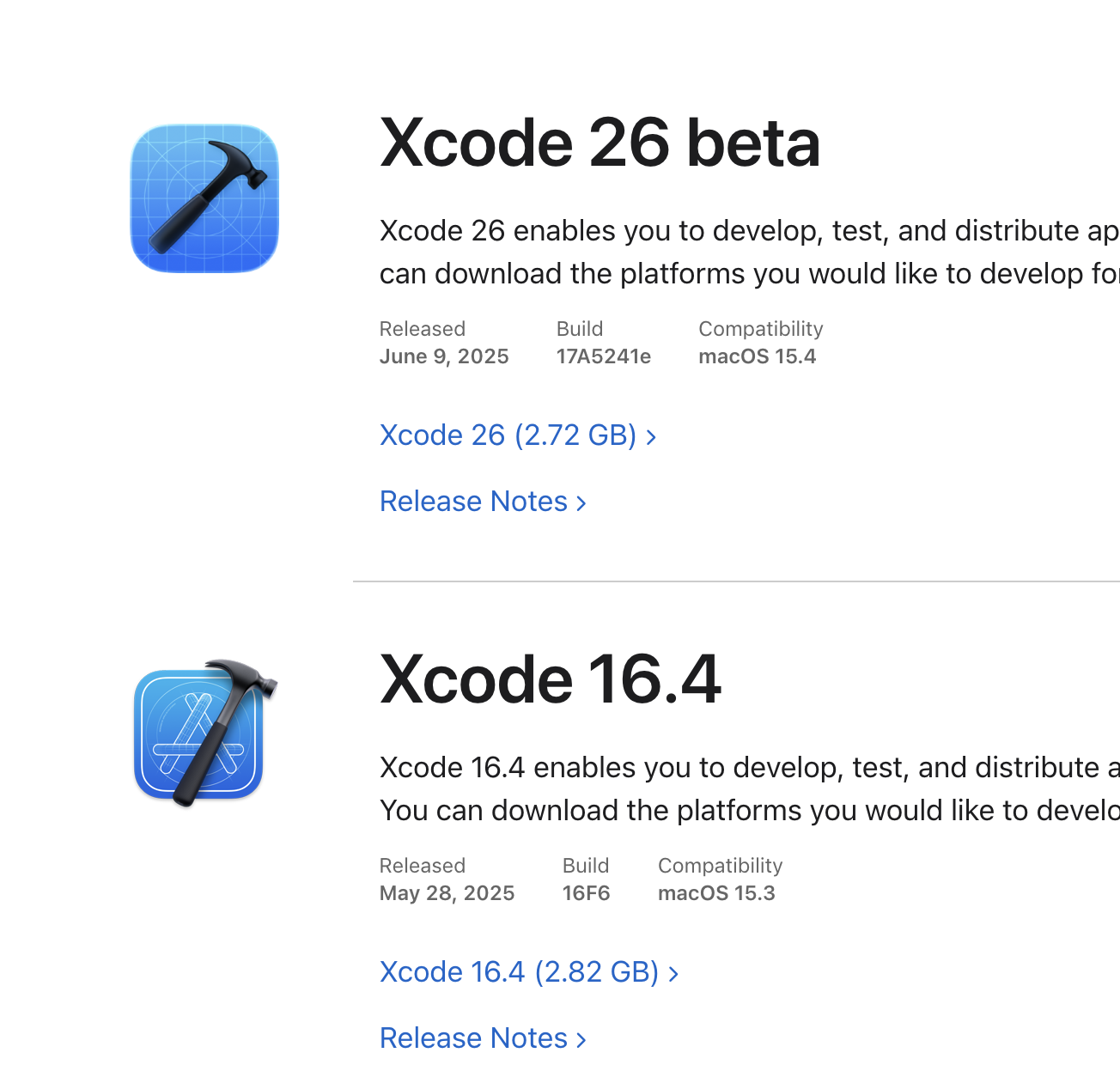Click the chevron next to first Release Notes
1120x1065 pixels.
point(581,503)
